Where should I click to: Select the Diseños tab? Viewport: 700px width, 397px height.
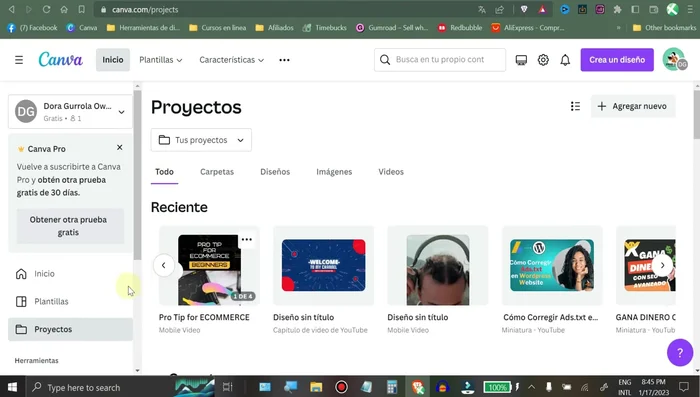tap(275, 172)
